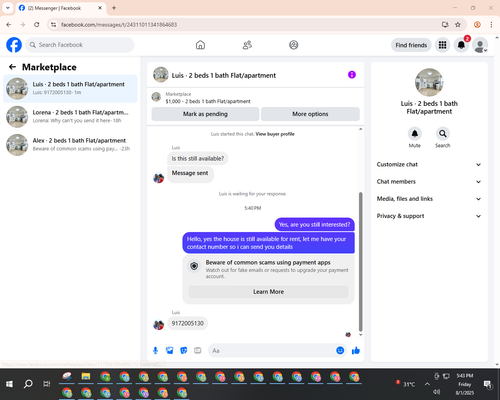The image size is (500, 400).
Task: Open the taskbar clock and date
Action: (x=465, y=384)
